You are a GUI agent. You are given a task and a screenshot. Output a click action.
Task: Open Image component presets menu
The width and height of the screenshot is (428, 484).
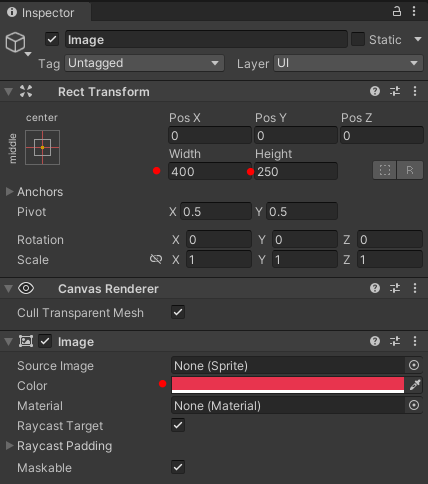395,341
